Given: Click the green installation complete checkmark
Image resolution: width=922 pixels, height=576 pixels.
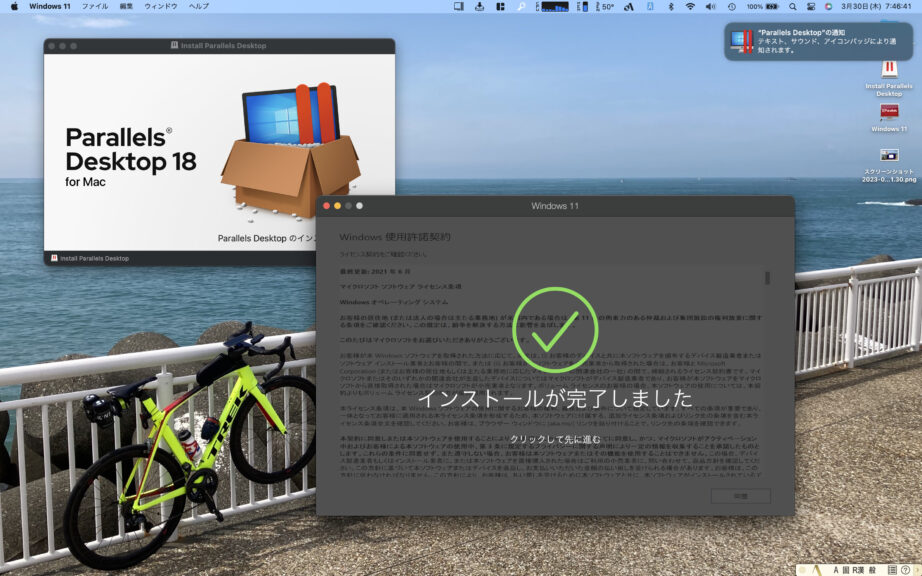Looking at the screenshot, I should tap(555, 330).
